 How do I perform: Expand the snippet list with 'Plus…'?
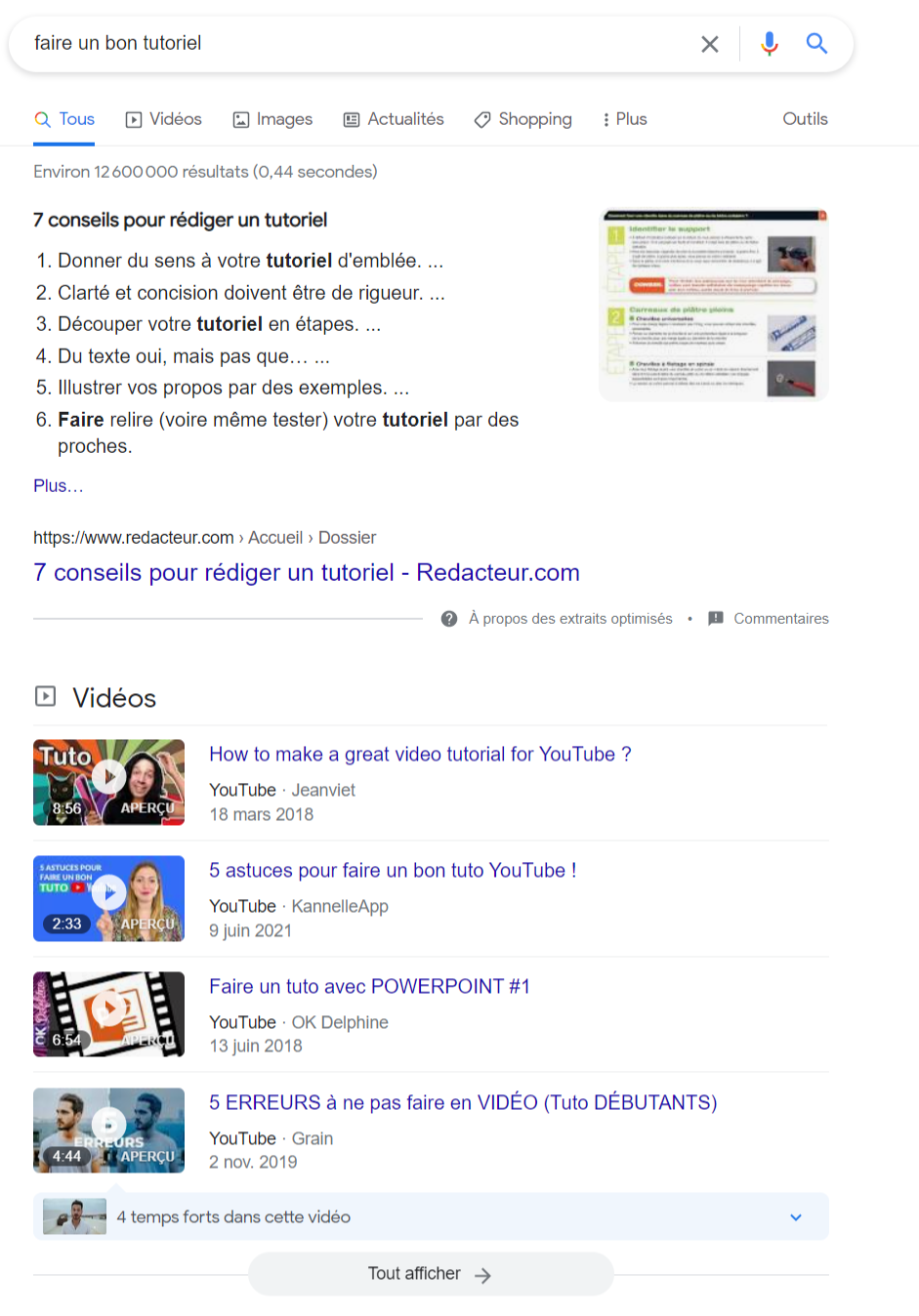(59, 486)
